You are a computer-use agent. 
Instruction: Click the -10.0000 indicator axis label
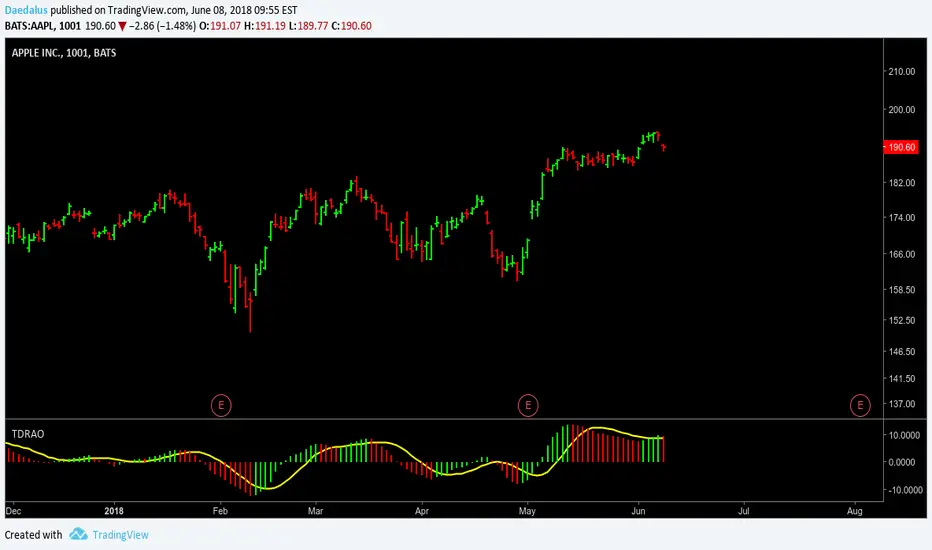click(904, 490)
